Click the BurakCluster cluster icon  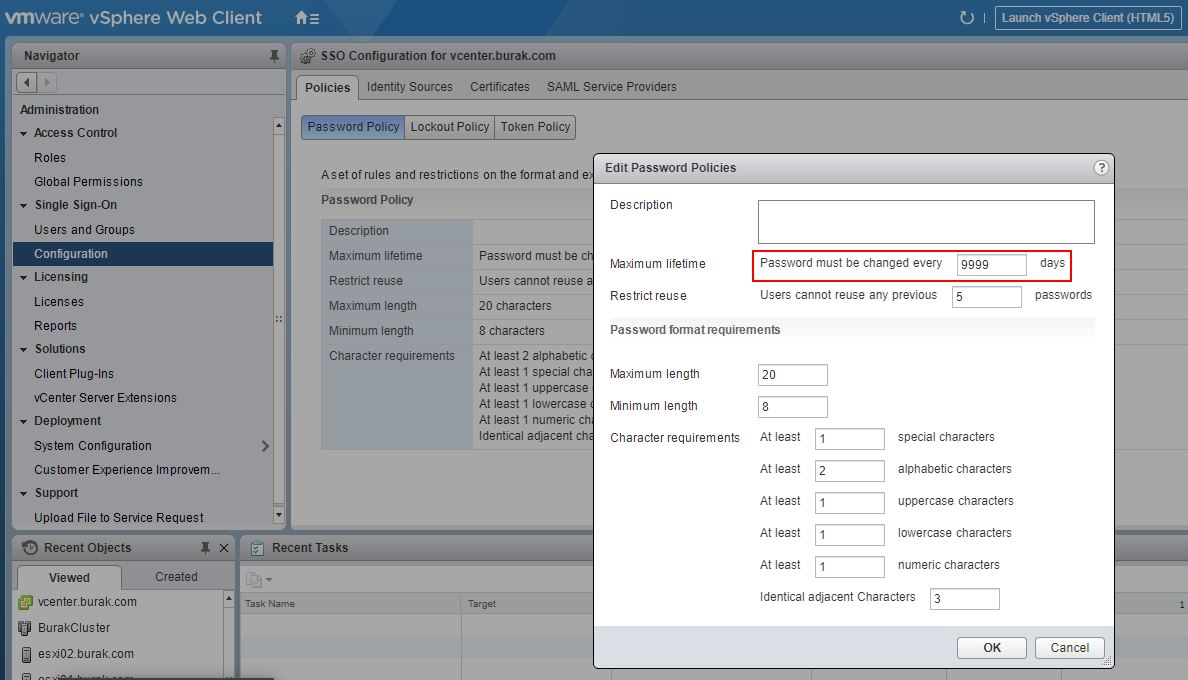(x=25, y=628)
